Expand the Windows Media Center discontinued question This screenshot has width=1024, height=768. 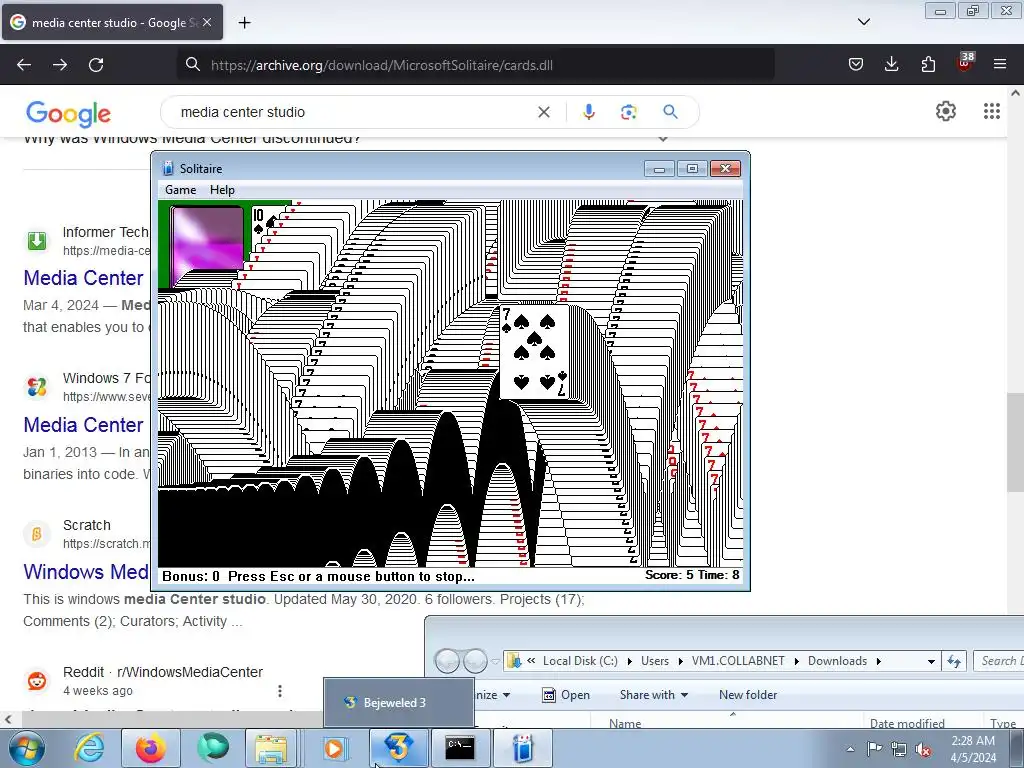pyautogui.click(x=664, y=138)
